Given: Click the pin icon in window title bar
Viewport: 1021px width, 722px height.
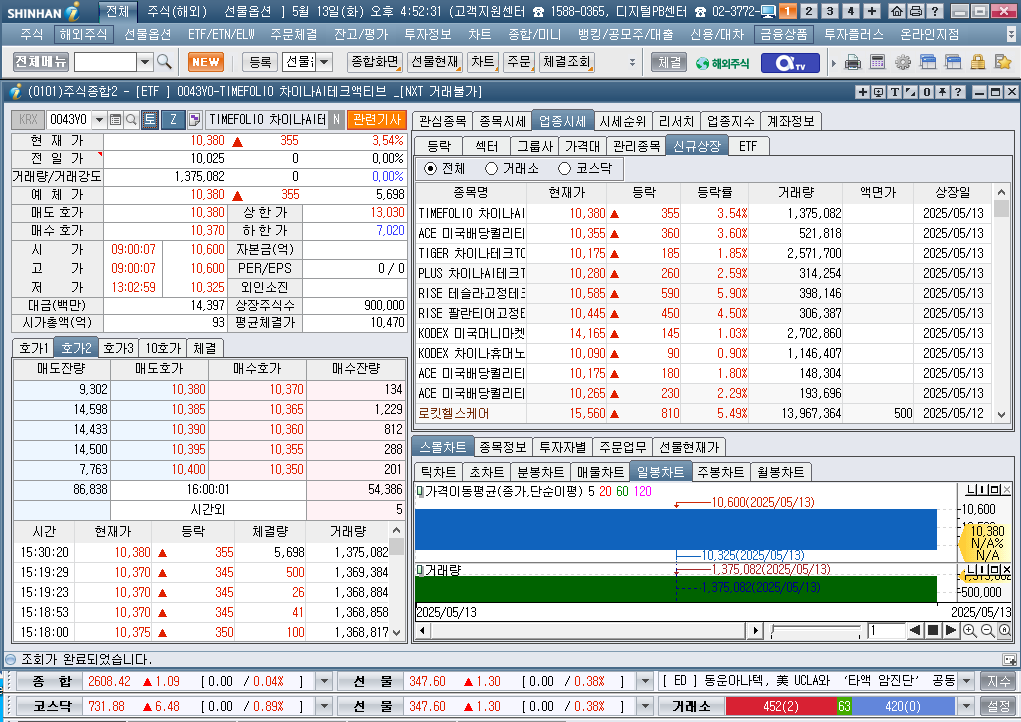Looking at the screenshot, I should 943,92.
